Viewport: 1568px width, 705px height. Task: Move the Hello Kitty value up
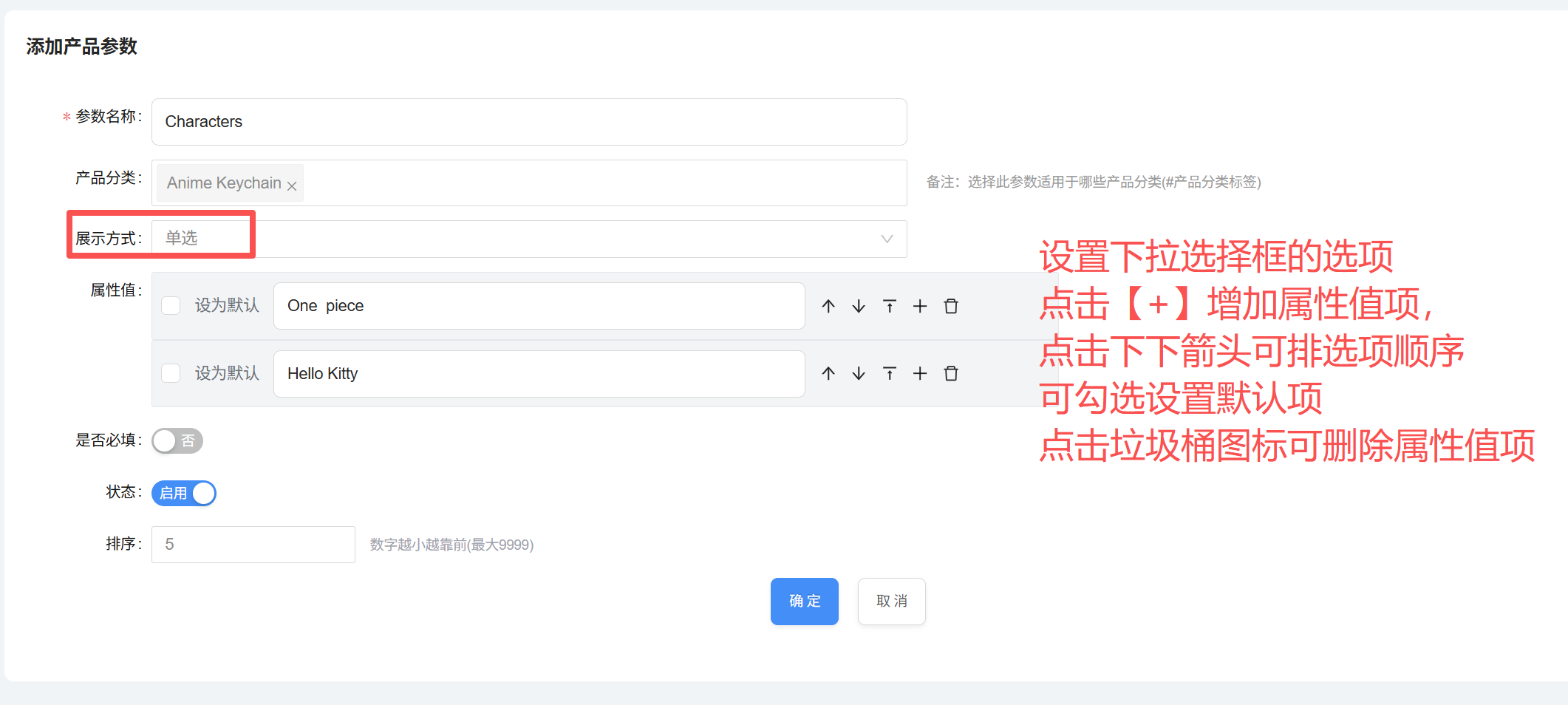point(828,373)
